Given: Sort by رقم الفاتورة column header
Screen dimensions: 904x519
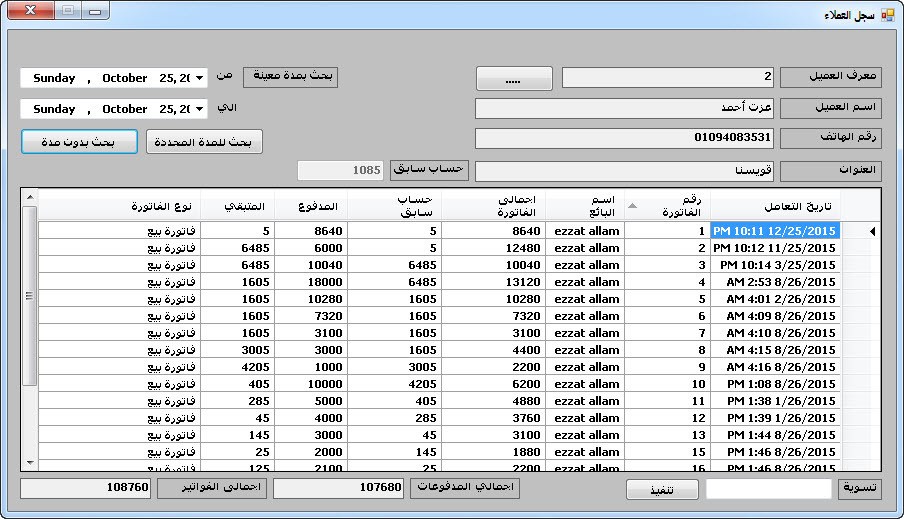Looking at the screenshot, I should pyautogui.click(x=667, y=206).
